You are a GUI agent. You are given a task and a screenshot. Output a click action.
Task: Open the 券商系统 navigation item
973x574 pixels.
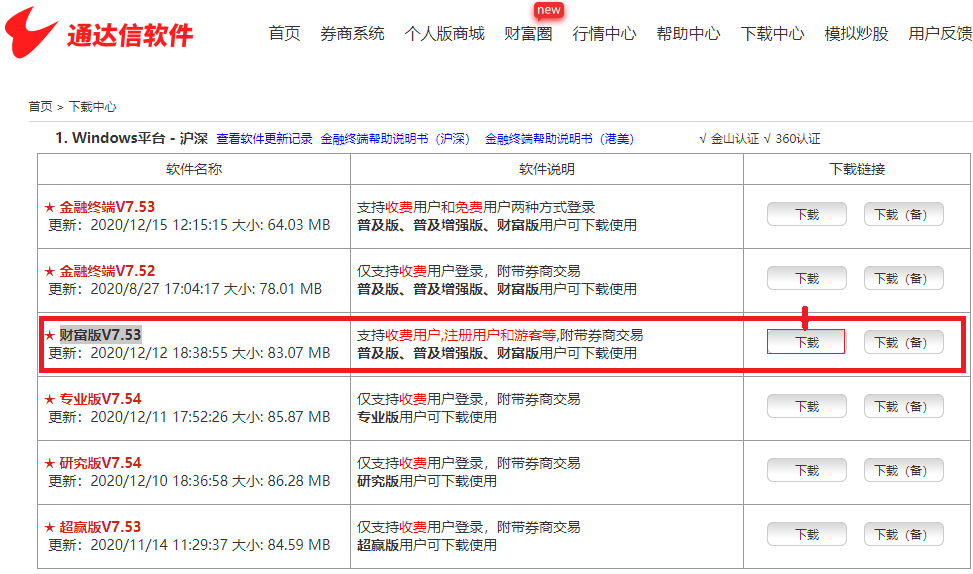click(x=352, y=34)
